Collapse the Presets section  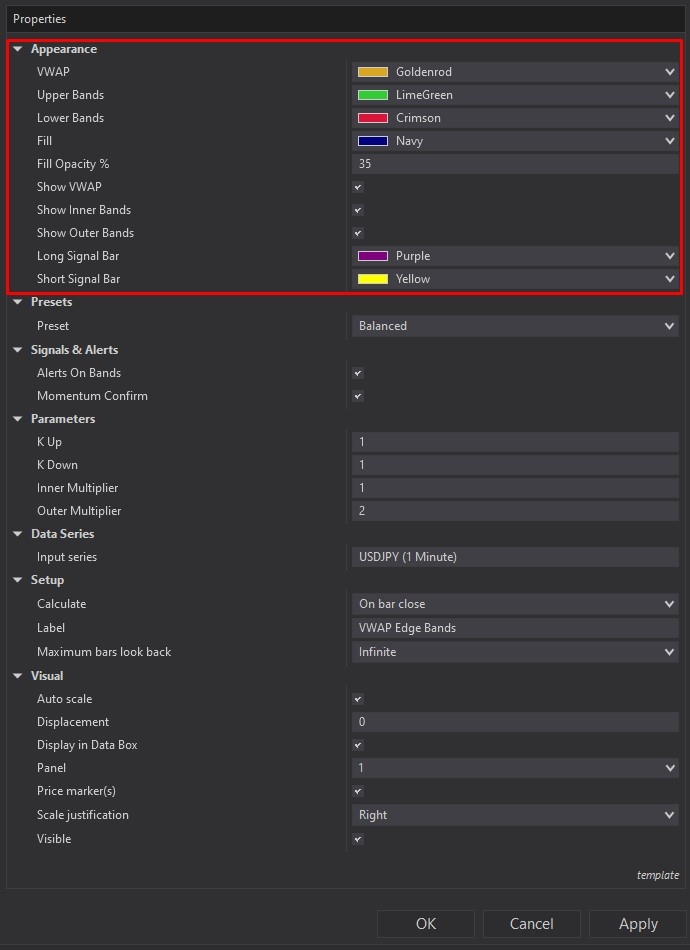(18, 301)
